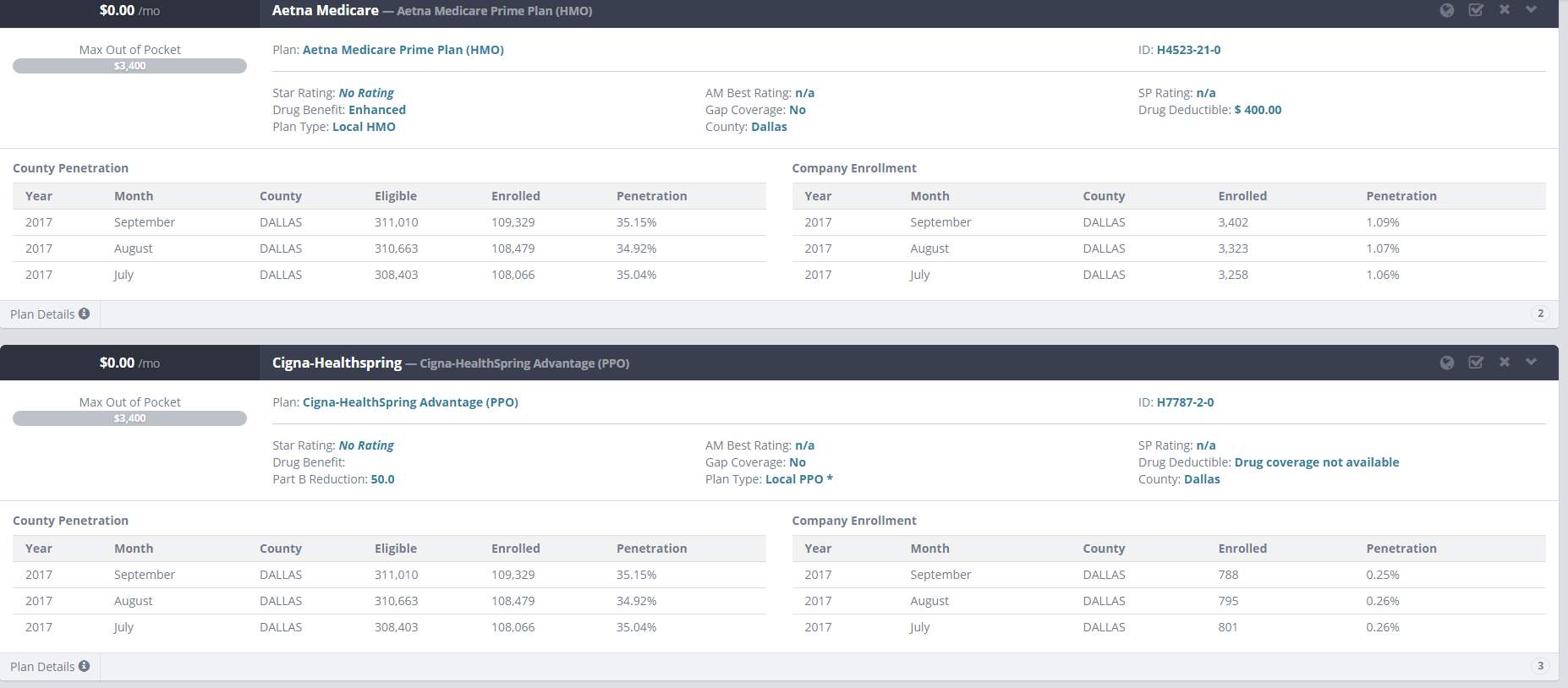Open the Plan Details tab under the Cigna plan
The image size is (1568, 688).
point(50,667)
